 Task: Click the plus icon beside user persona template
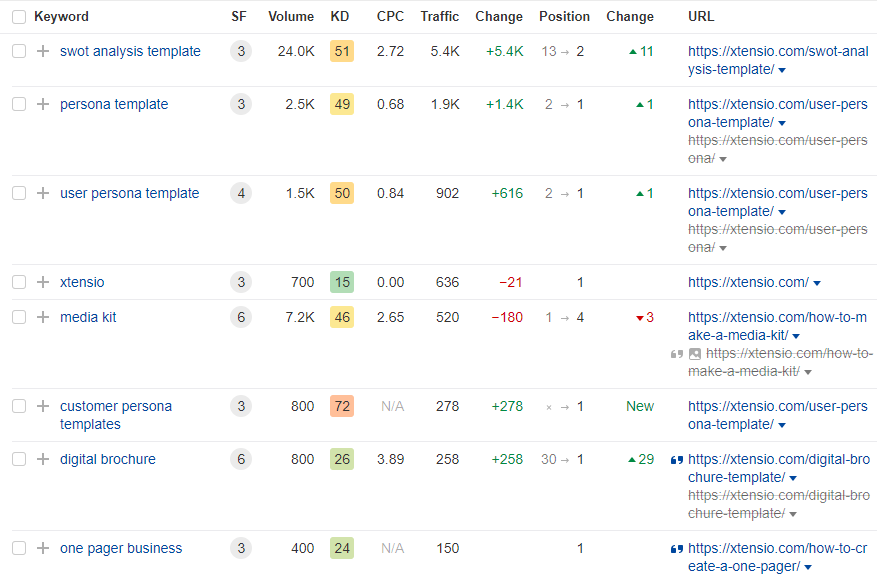coord(43,194)
